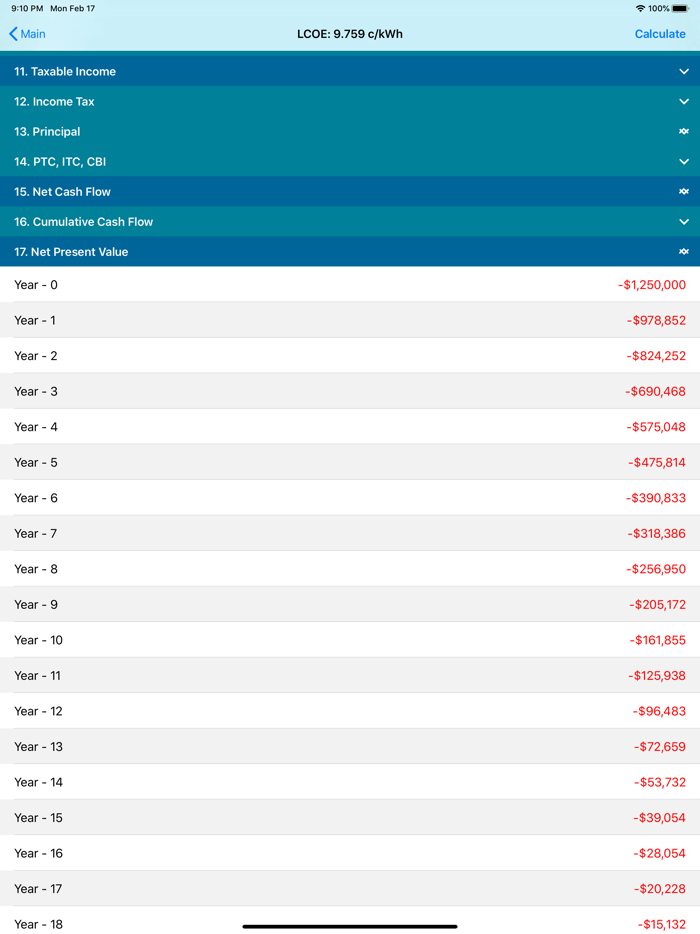Open the Cumulative Cash Flow chevron
This screenshot has height=934, width=700.
coord(684,222)
